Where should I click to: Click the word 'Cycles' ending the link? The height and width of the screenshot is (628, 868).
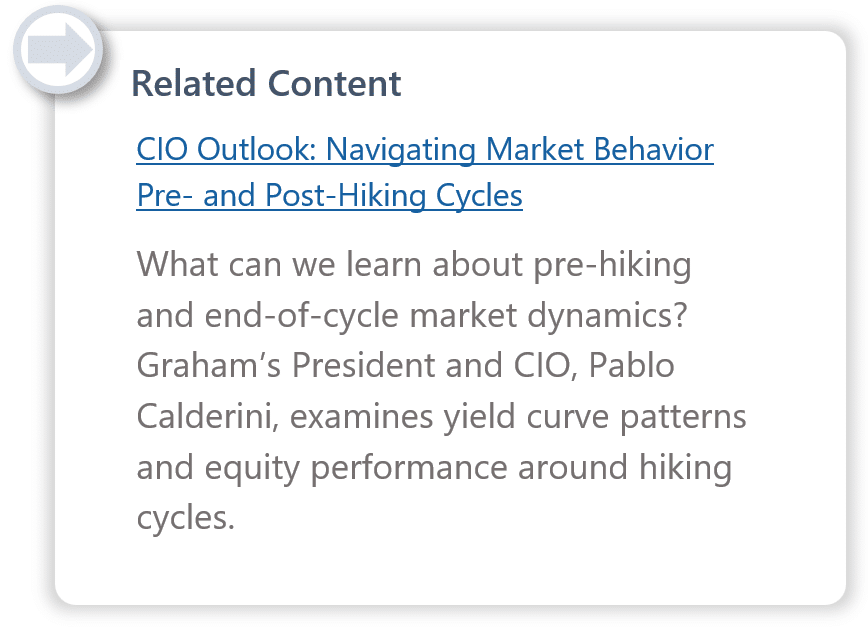tap(479, 195)
